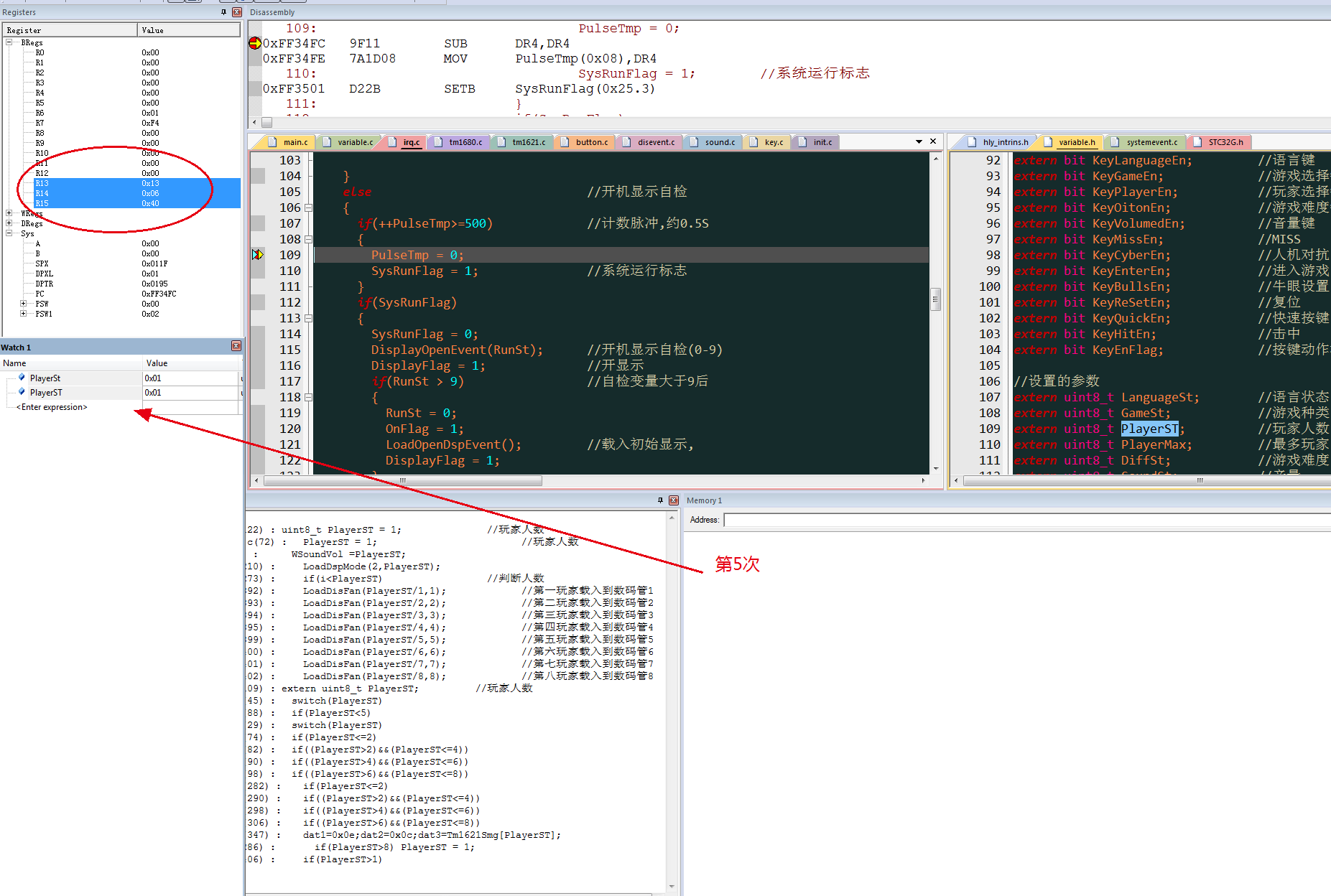Collapse code block at line 118
Viewport: 1331px width, 896px height.
point(308,398)
